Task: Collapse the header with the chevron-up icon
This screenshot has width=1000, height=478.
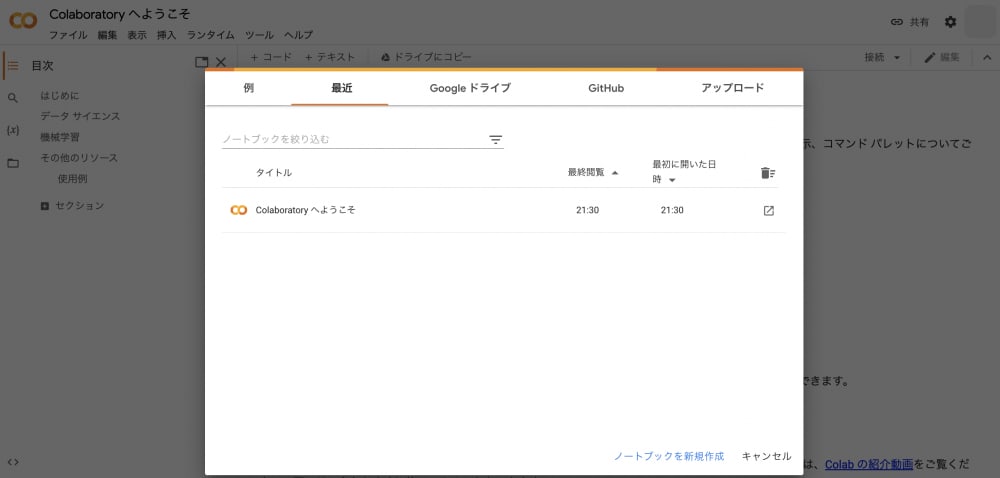Action: coord(987,57)
